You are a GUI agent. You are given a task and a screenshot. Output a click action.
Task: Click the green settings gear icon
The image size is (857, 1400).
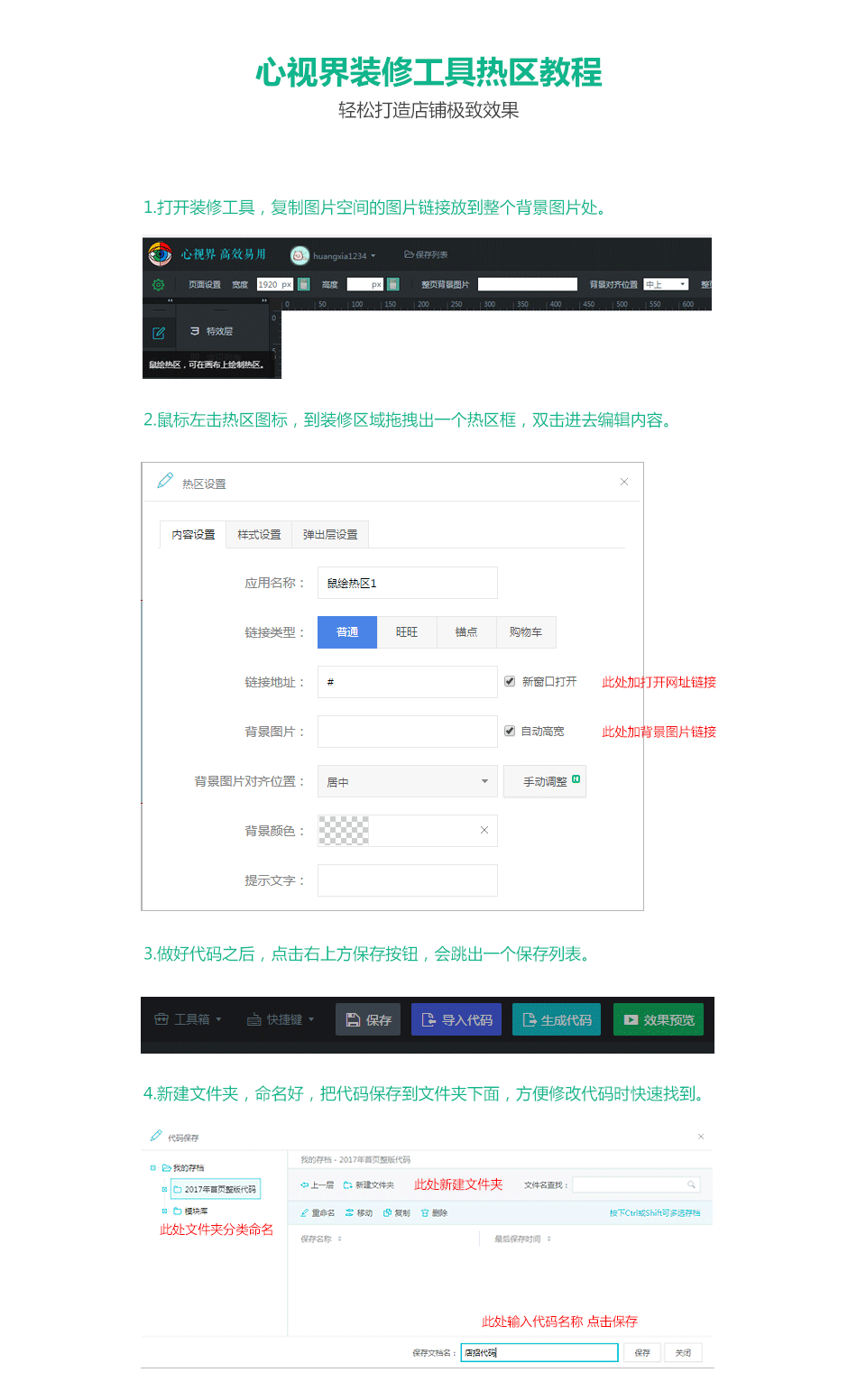[158, 284]
